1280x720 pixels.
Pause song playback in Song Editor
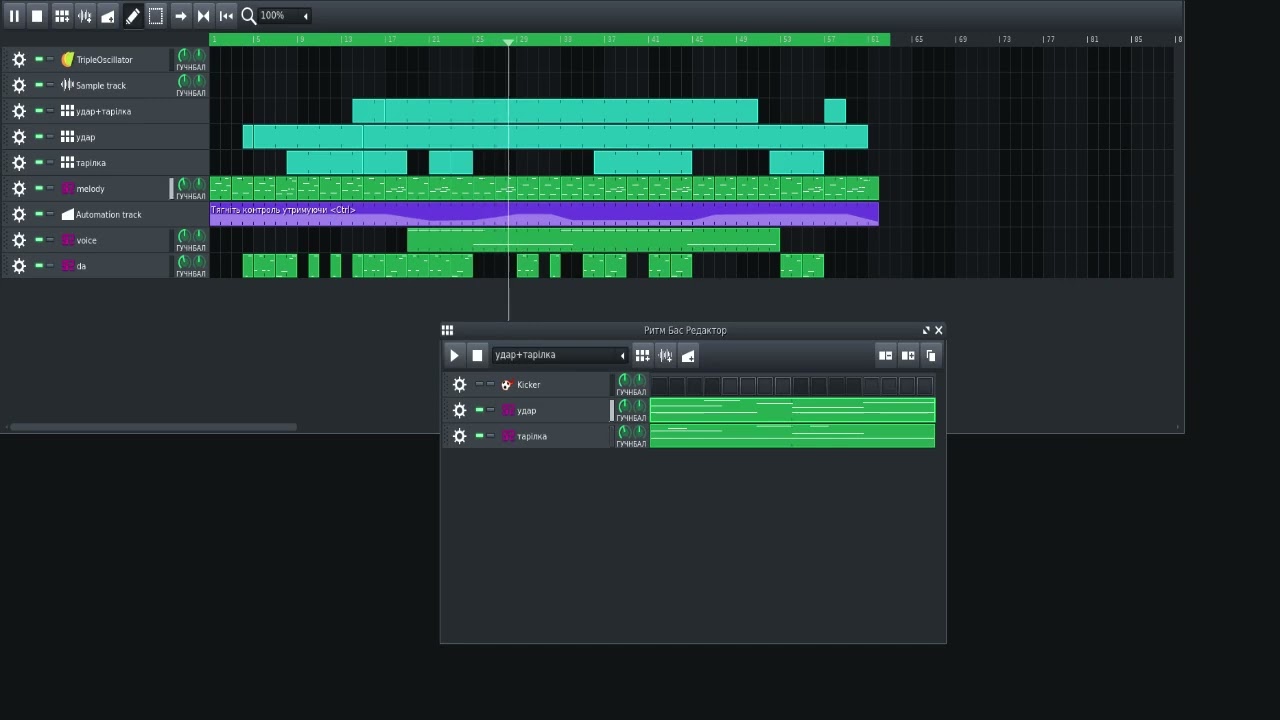(x=14, y=15)
